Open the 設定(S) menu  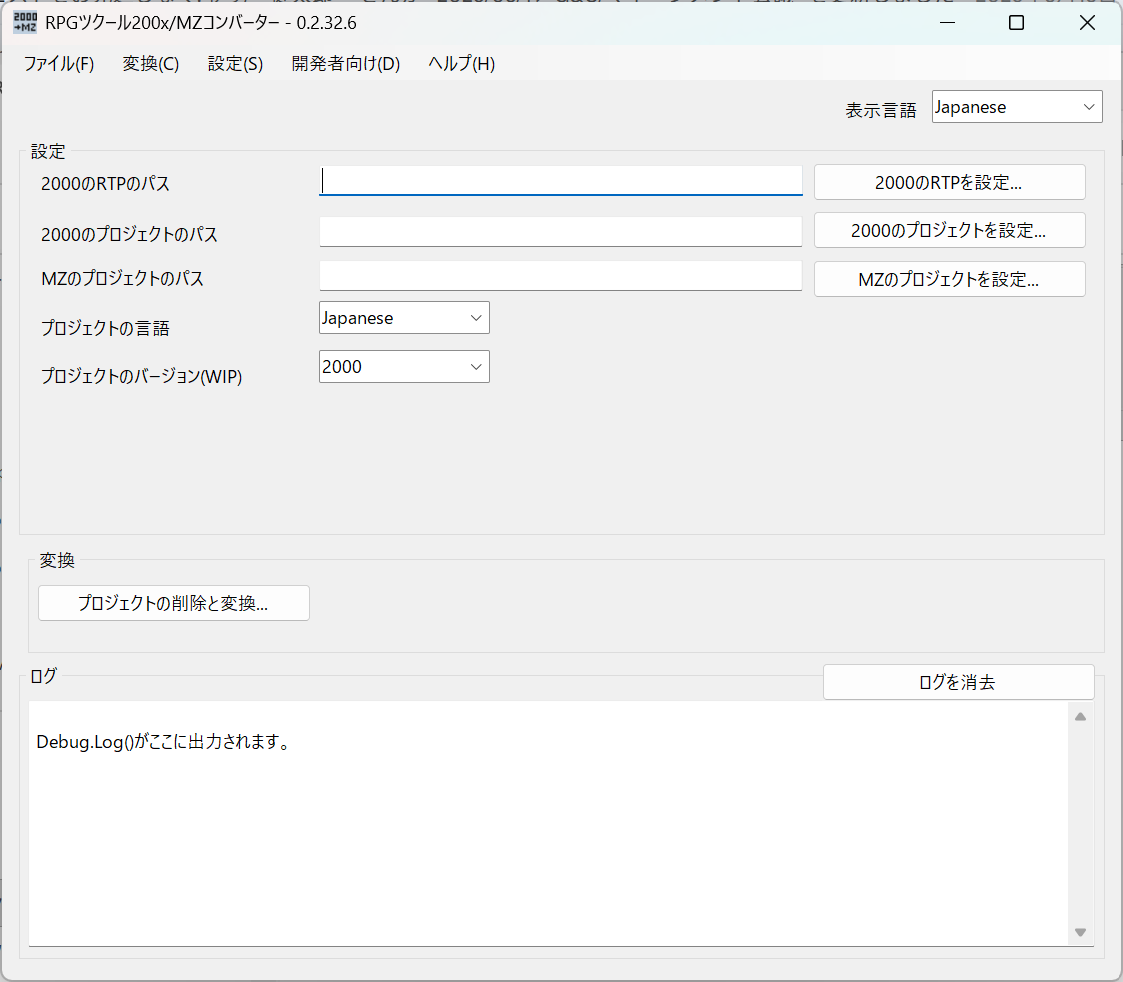coord(235,64)
